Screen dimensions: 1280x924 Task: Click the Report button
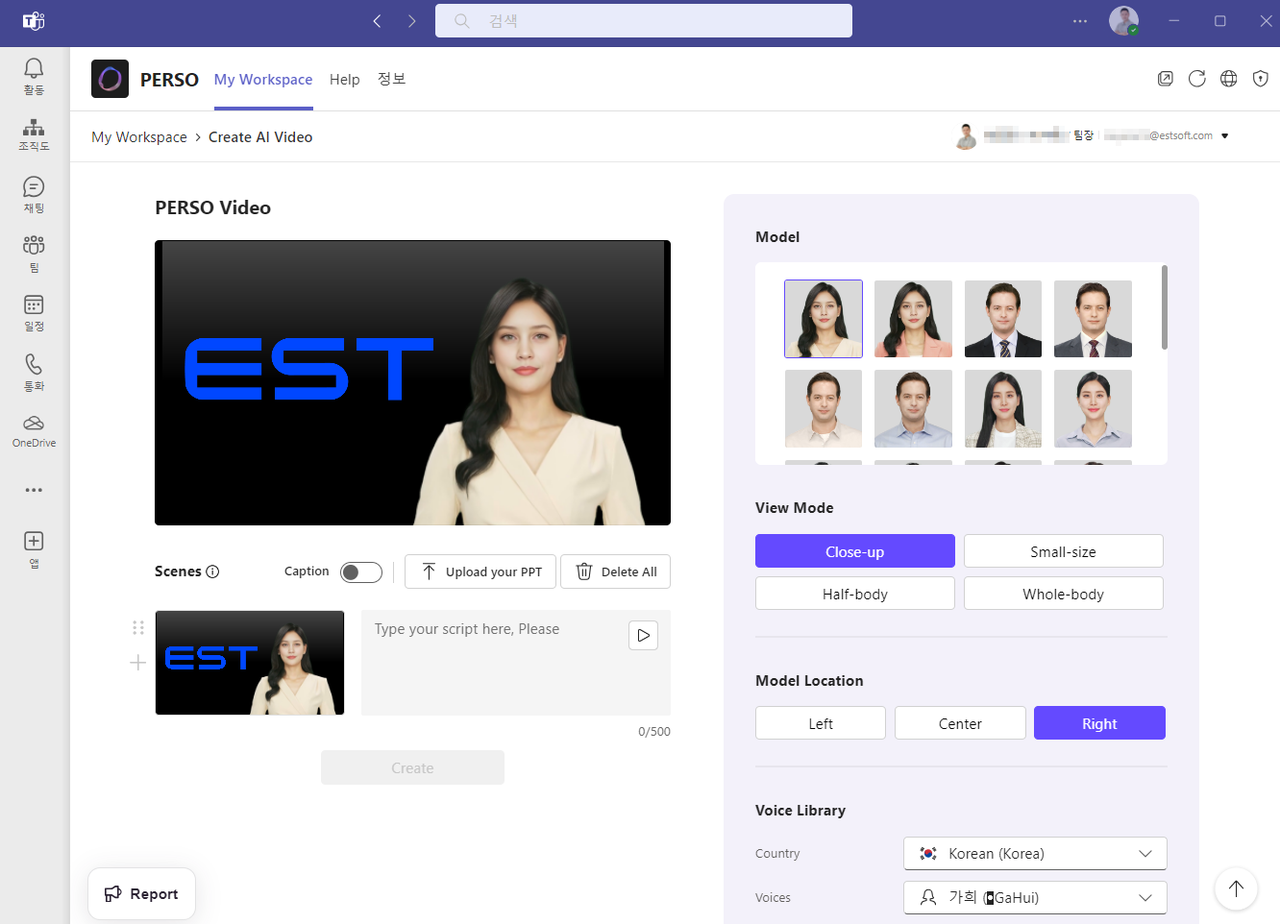click(141, 893)
